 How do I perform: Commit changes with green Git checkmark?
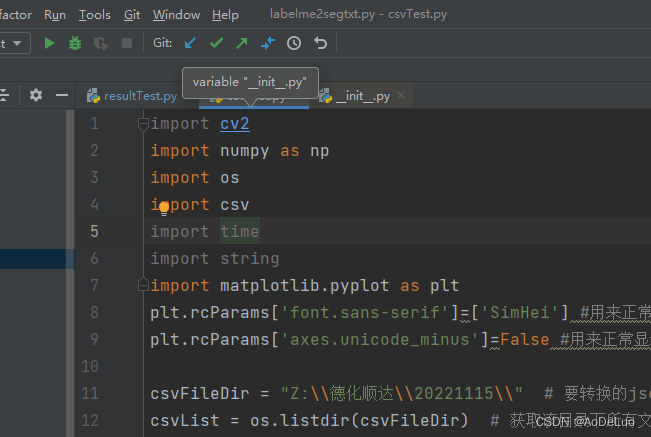pos(216,43)
